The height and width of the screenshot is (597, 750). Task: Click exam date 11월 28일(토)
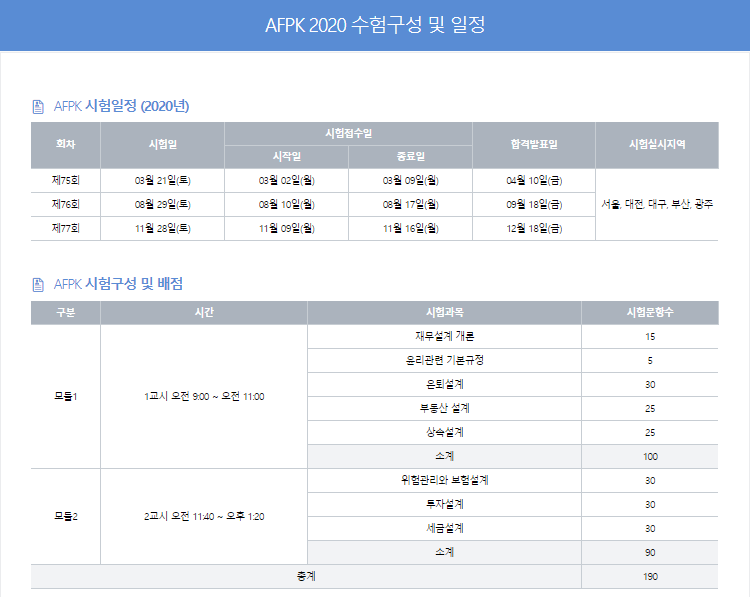click(163, 228)
